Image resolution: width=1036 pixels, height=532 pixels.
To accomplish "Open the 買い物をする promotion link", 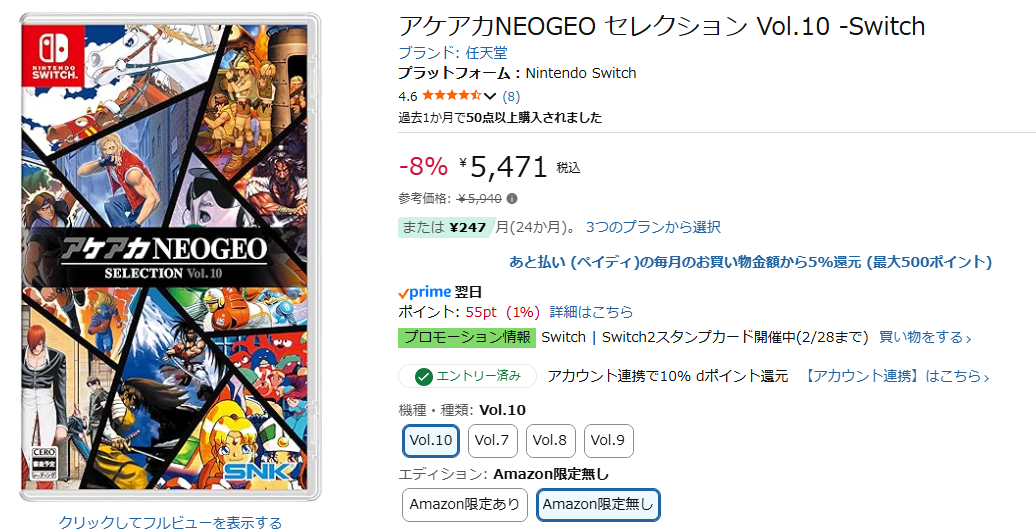I will tap(924, 337).
